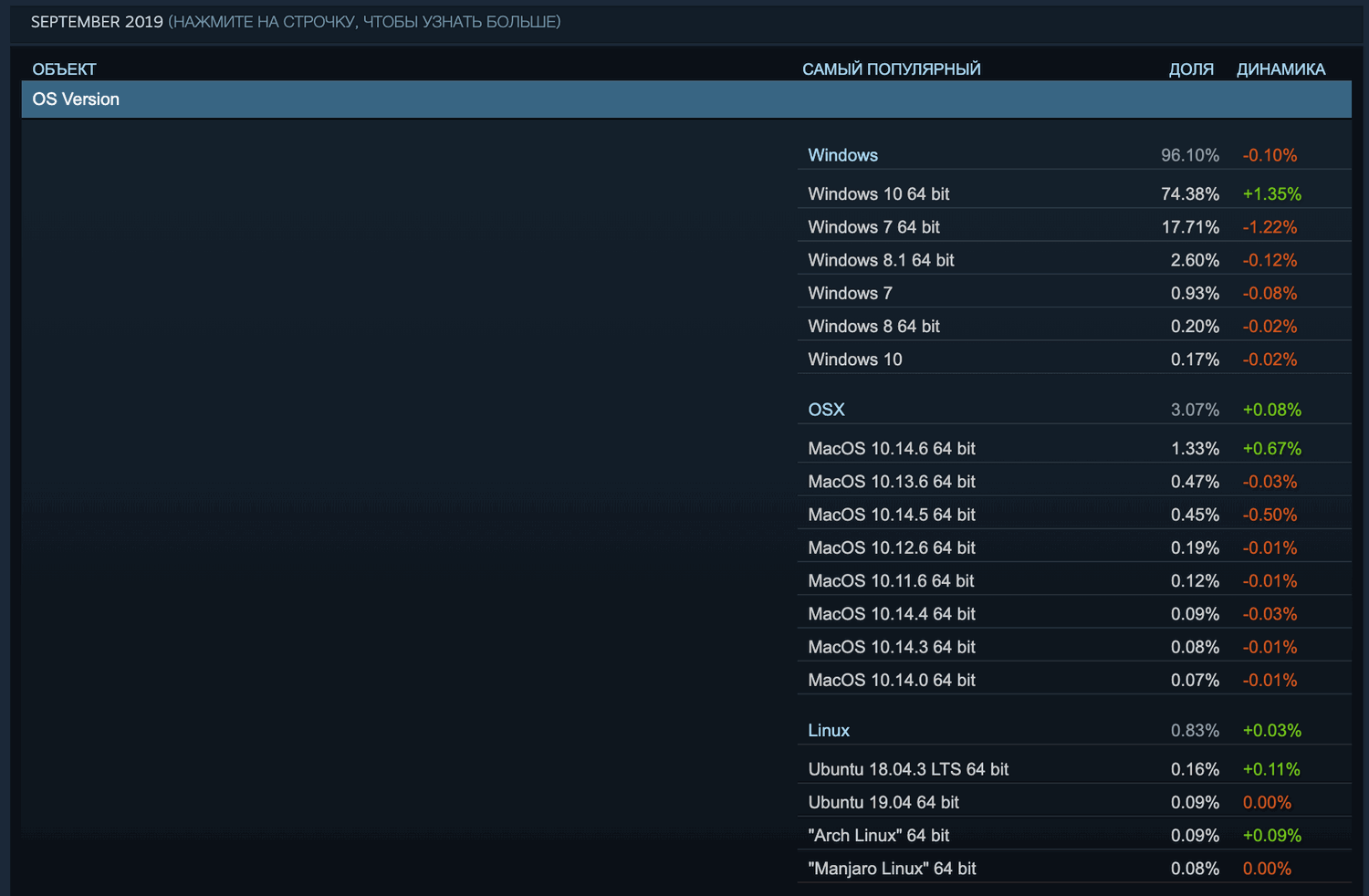1369x896 pixels.
Task: Pick the '"Arch Linux" 64 bit' name
Action: click(879, 835)
